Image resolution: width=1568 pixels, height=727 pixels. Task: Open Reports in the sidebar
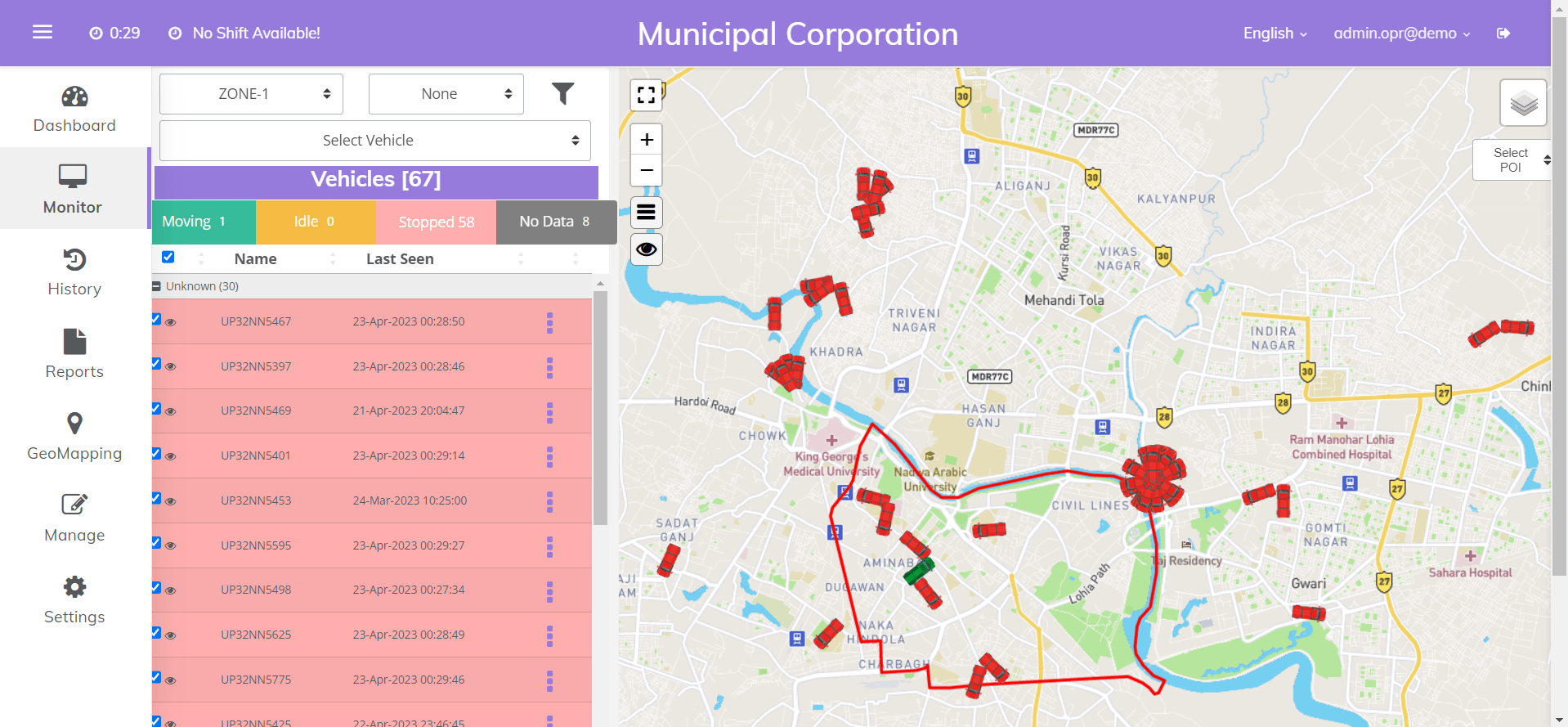tap(74, 353)
